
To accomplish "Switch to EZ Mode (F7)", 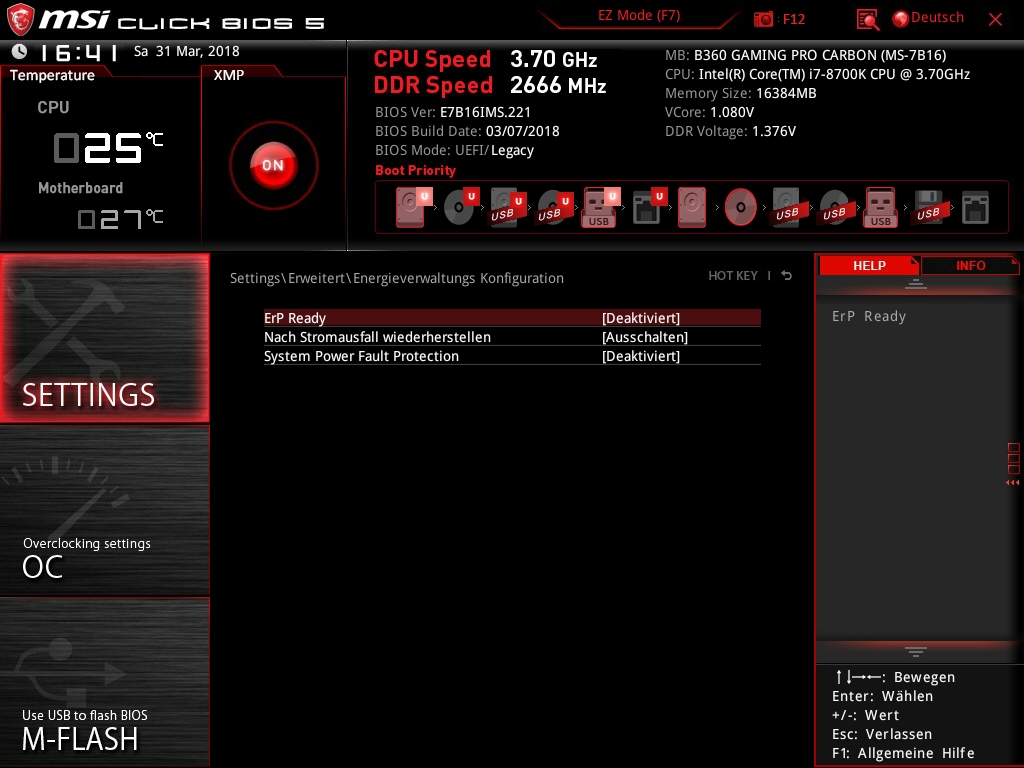I will click(639, 16).
